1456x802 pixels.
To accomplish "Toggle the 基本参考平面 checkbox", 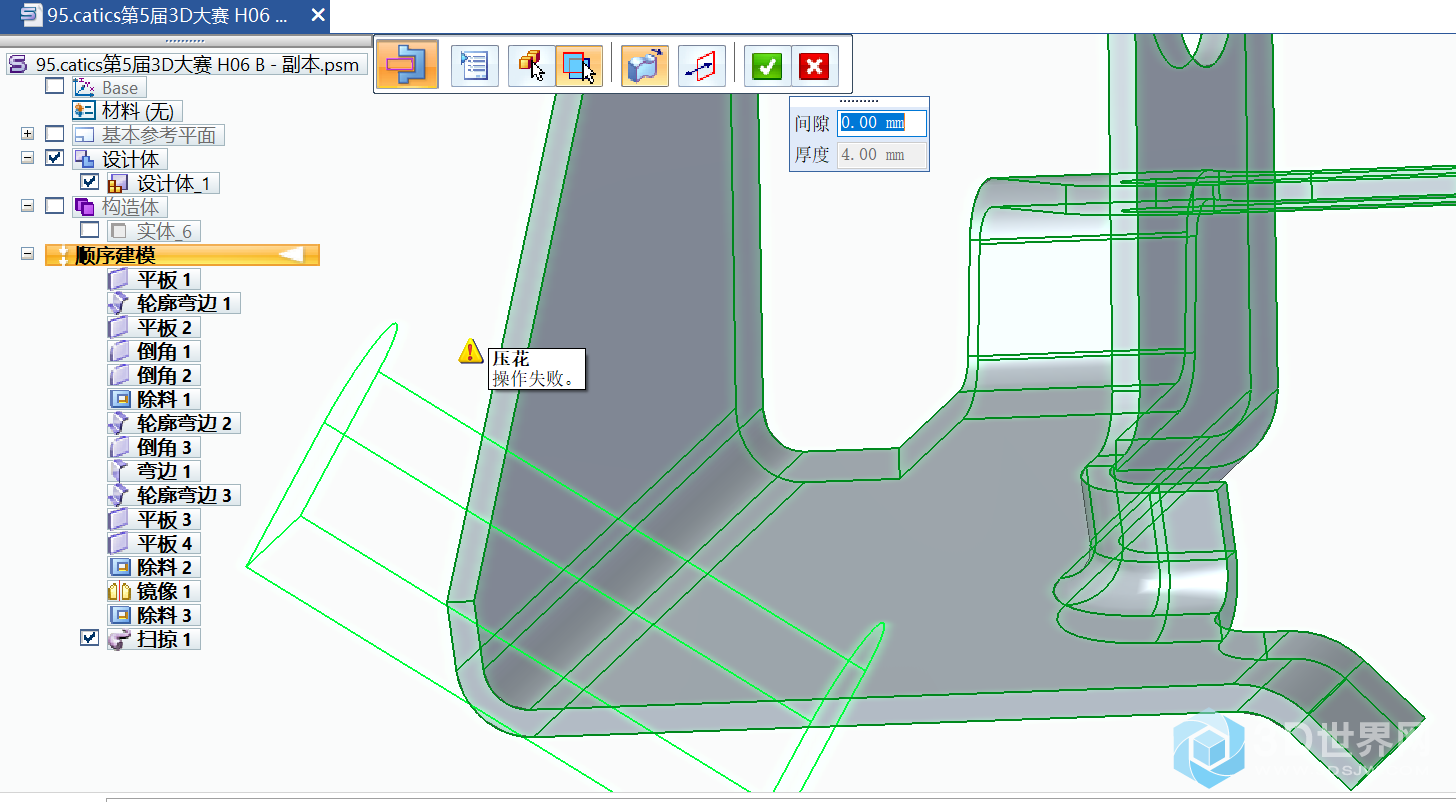I will click(54, 134).
